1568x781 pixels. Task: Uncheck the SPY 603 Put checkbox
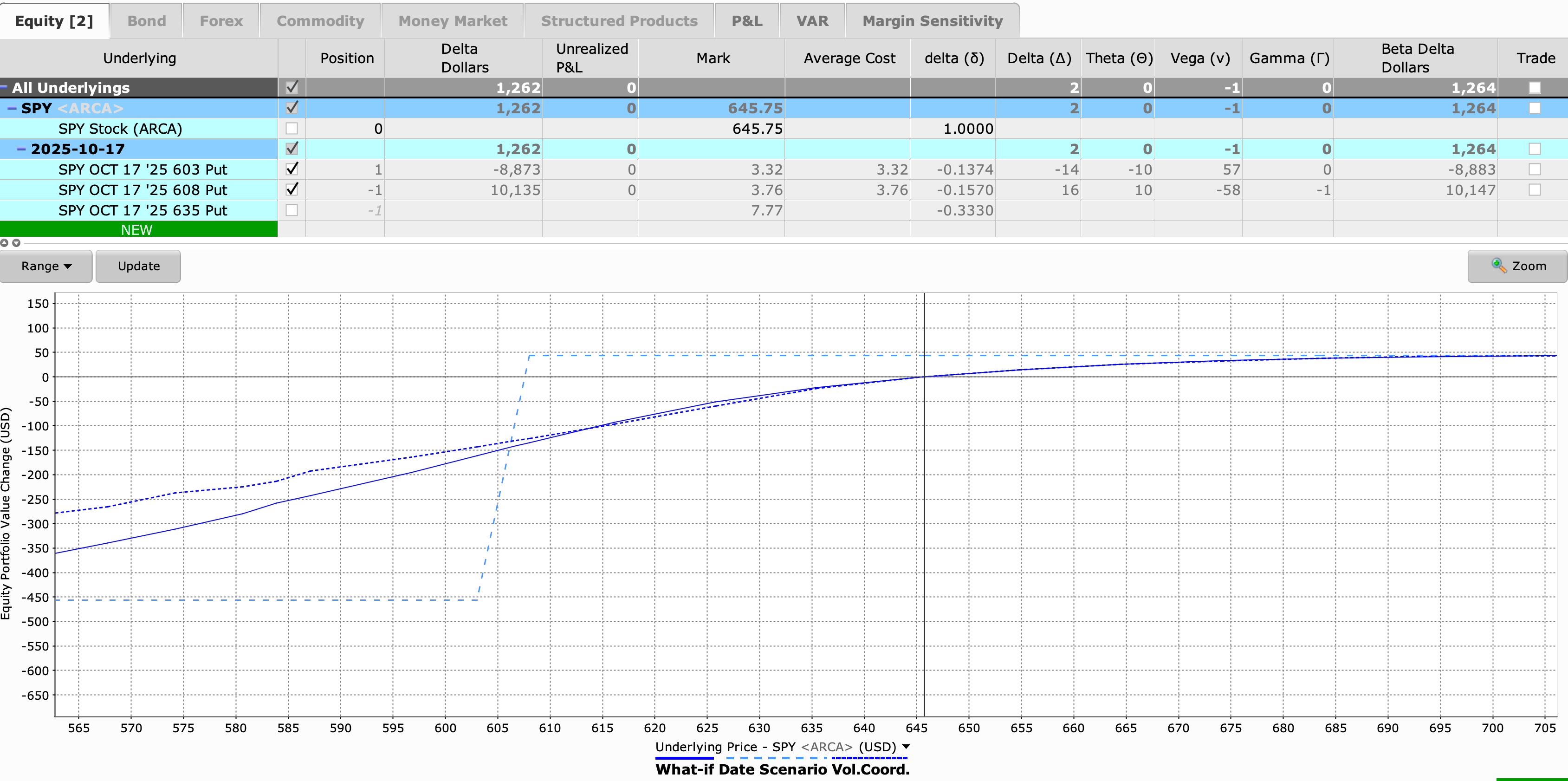[x=292, y=169]
